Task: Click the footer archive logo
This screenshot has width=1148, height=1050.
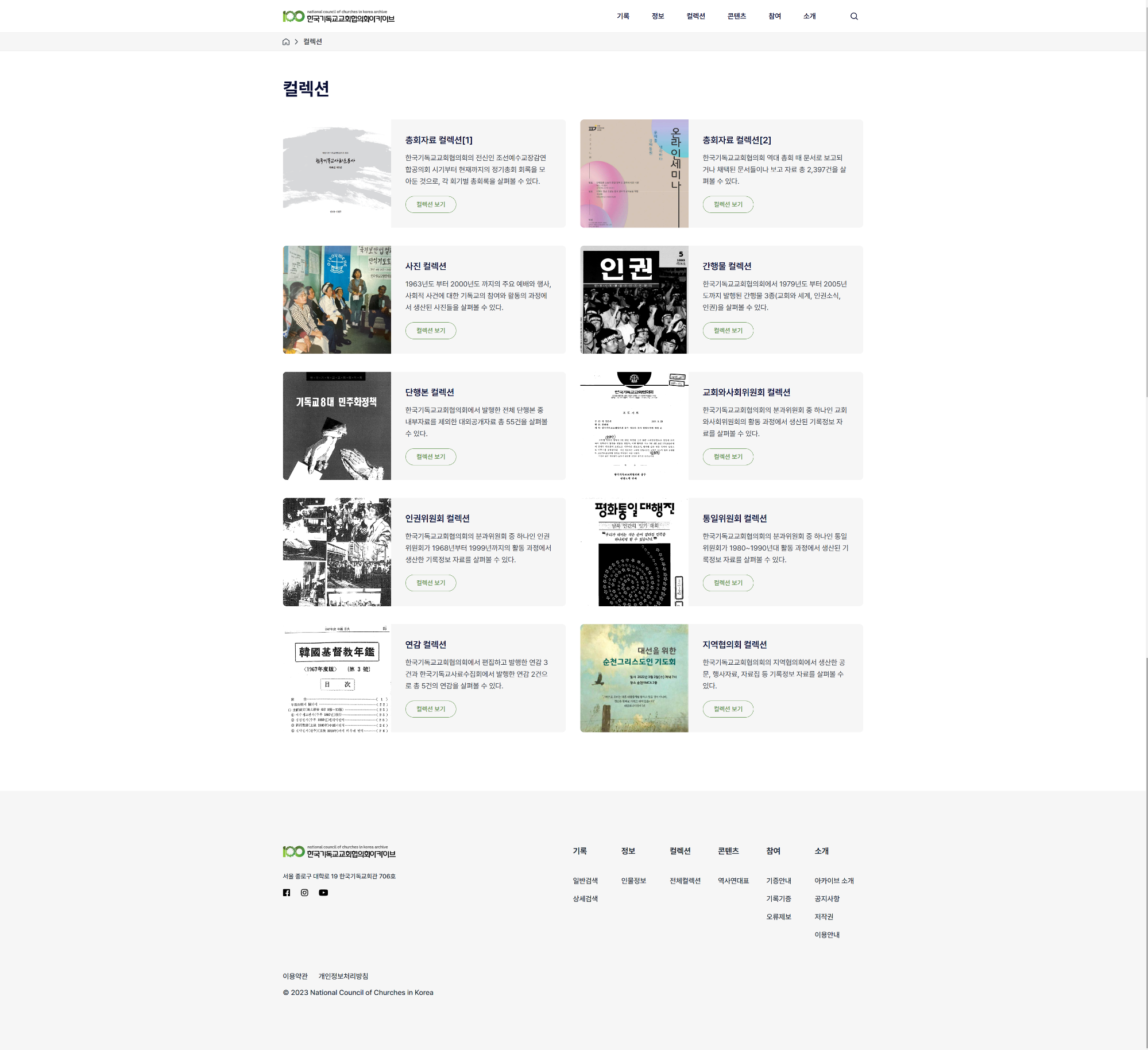Action: click(339, 852)
